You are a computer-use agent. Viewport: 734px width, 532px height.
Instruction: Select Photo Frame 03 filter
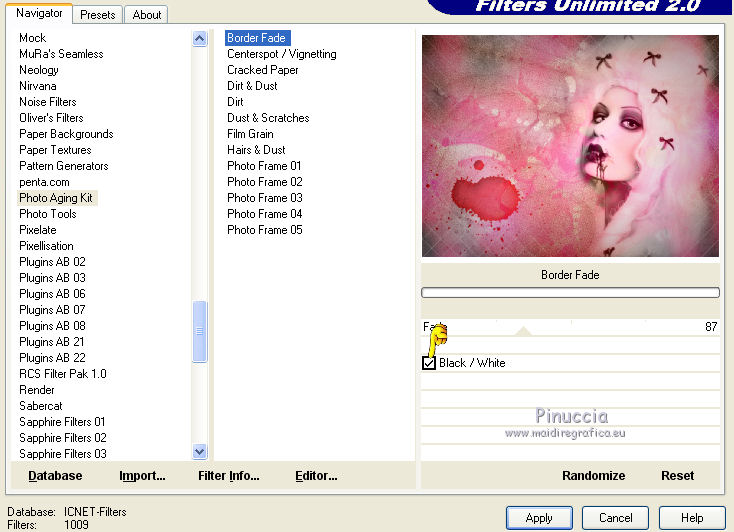click(264, 198)
